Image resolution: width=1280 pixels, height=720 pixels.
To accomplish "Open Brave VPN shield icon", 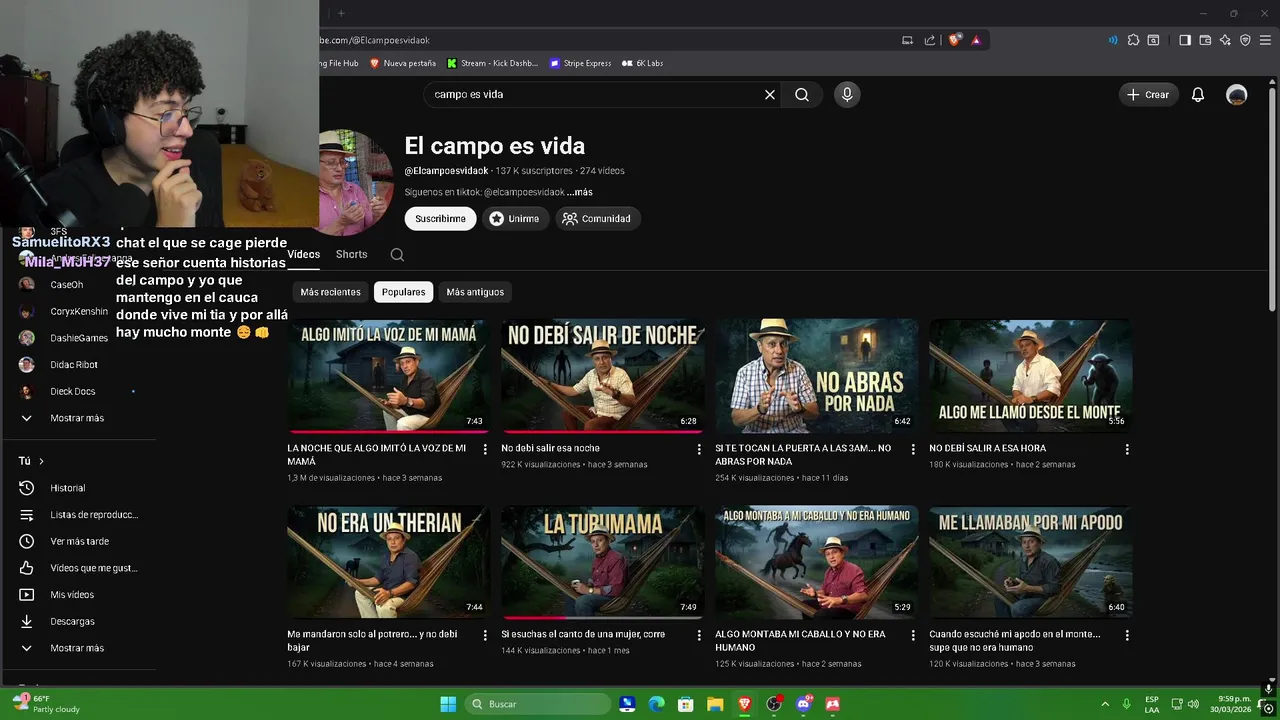I will click(1245, 40).
